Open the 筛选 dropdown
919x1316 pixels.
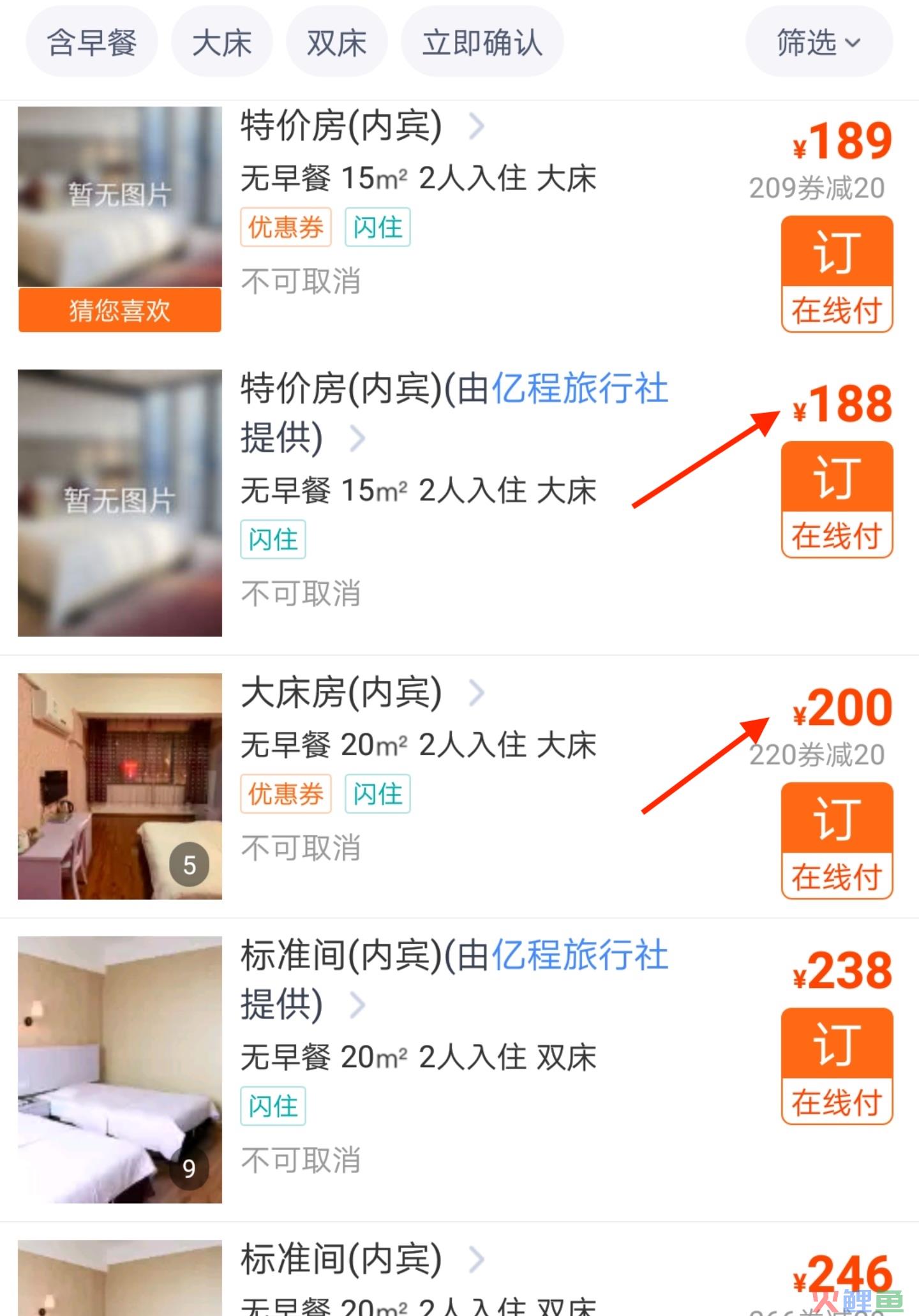coord(819,42)
